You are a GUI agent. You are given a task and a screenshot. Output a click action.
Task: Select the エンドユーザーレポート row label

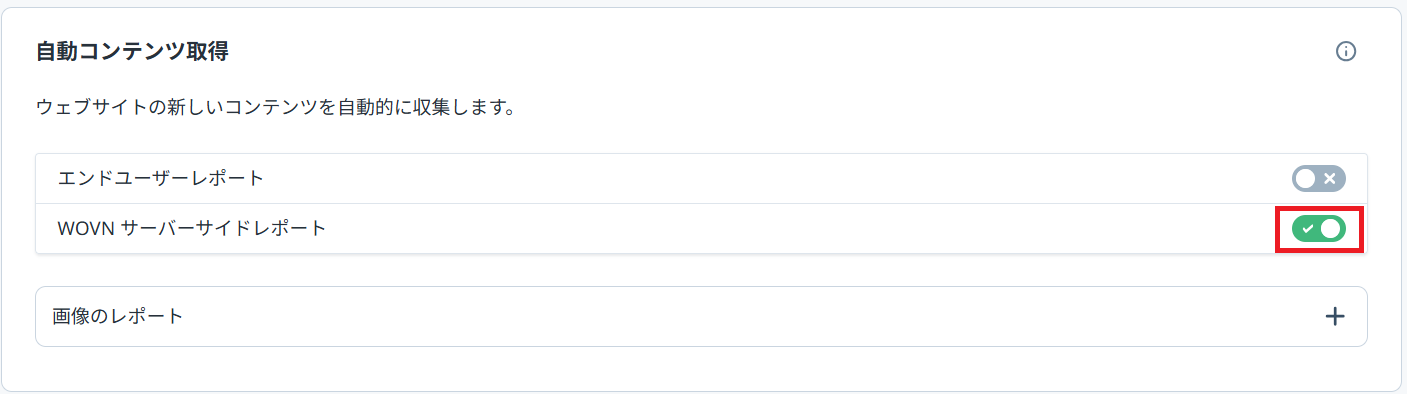161,179
